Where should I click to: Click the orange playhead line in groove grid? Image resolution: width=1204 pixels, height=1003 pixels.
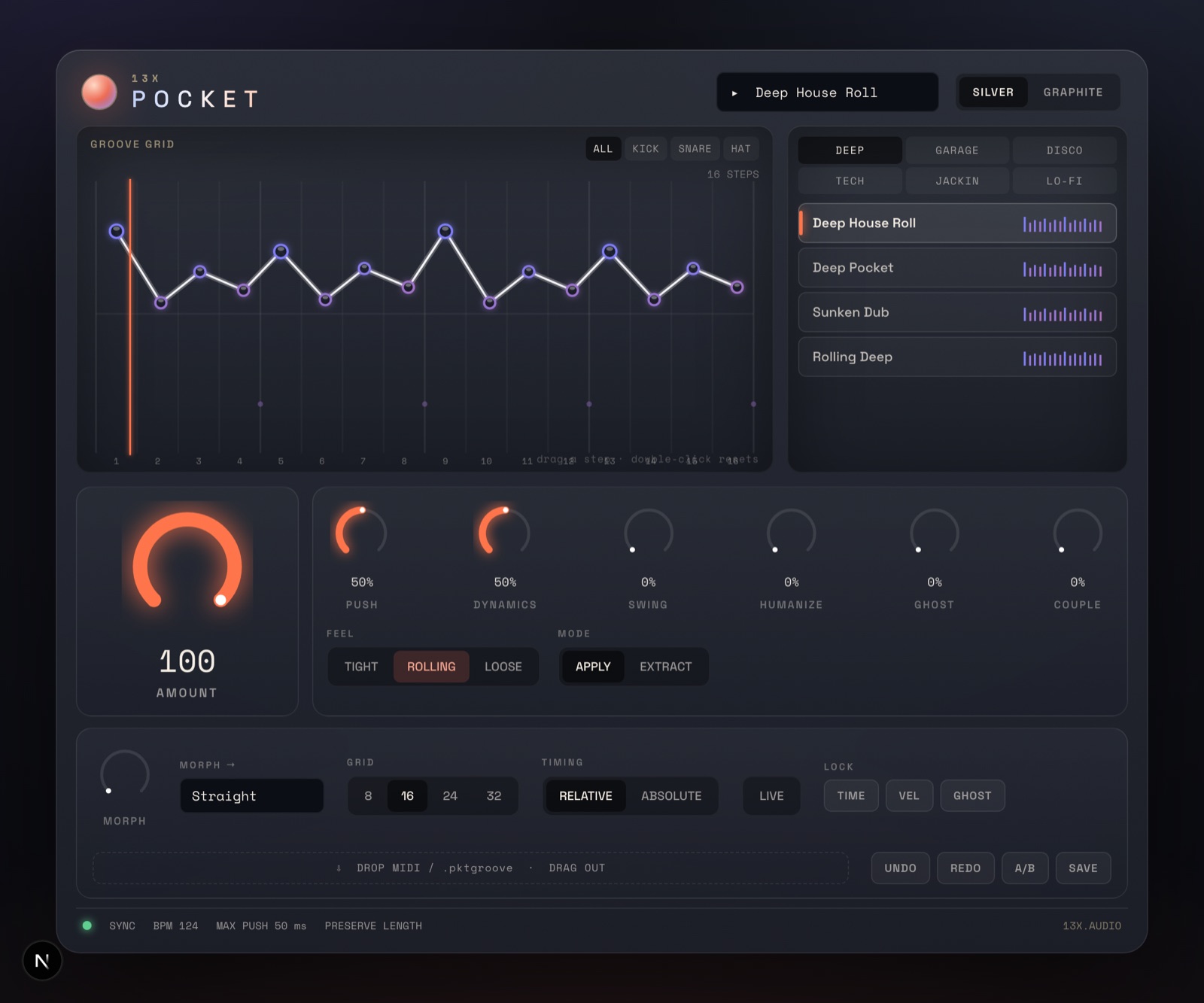pyautogui.click(x=130, y=317)
